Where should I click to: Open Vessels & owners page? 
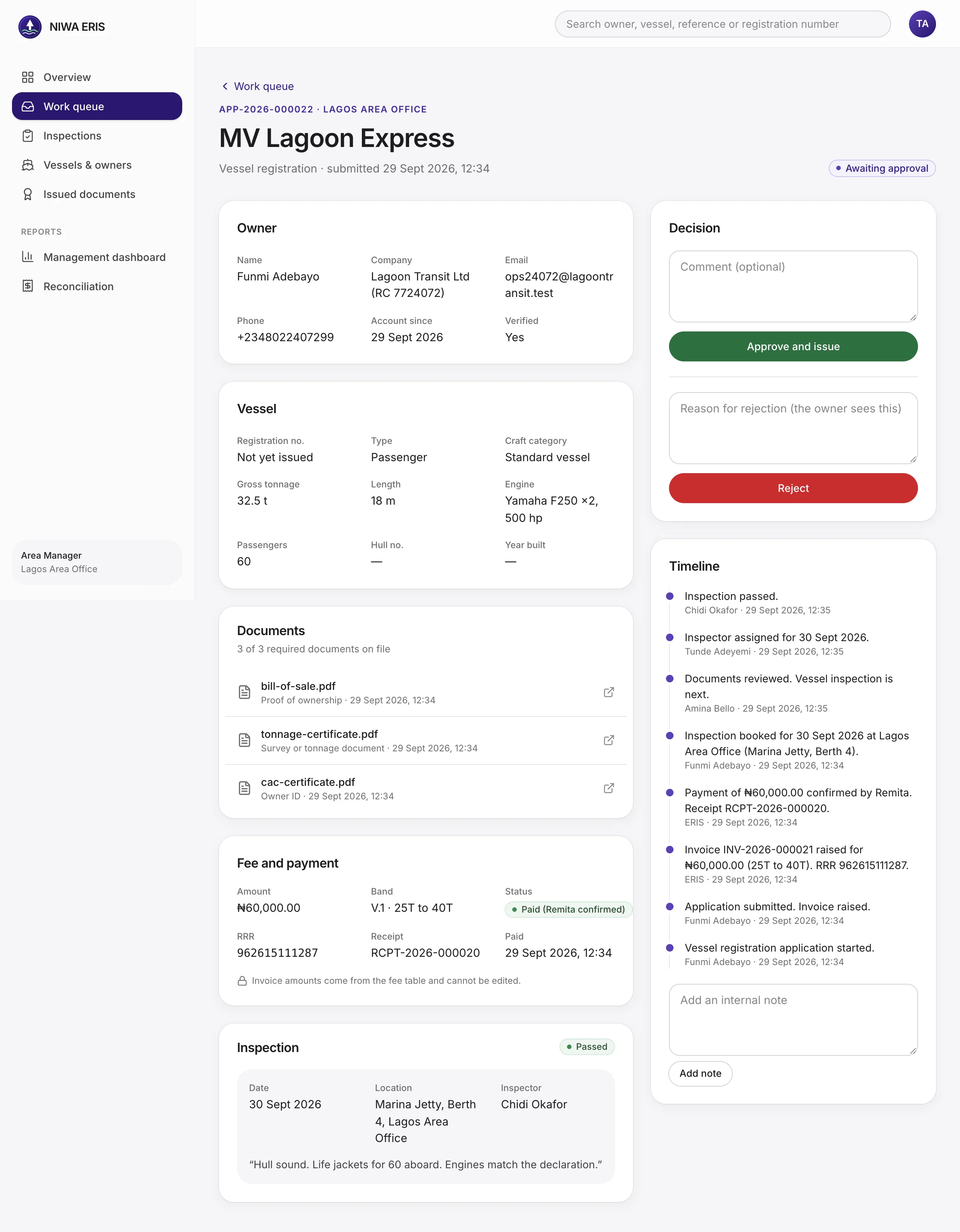(97, 165)
